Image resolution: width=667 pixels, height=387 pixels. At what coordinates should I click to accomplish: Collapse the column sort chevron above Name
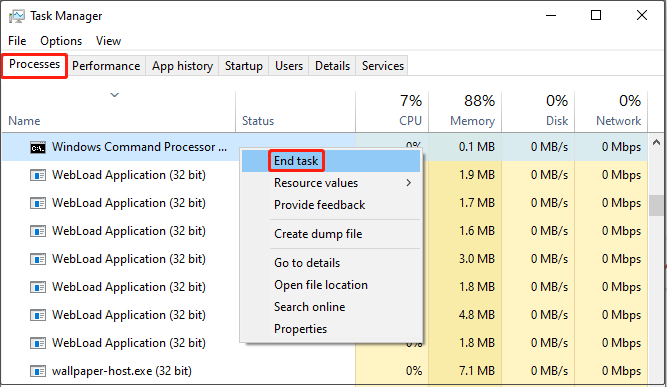pyautogui.click(x=114, y=95)
